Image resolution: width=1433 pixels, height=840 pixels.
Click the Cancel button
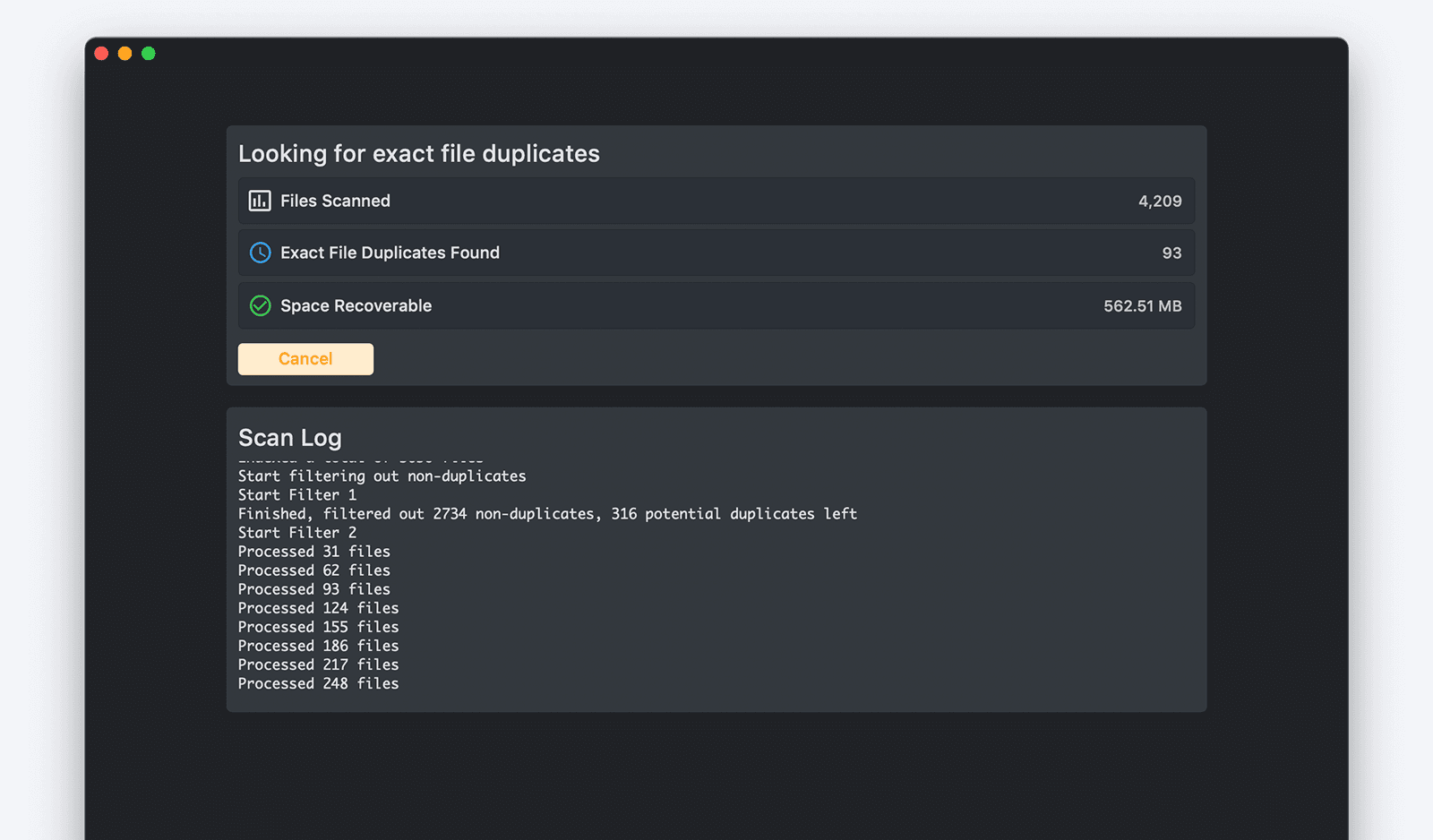305,359
